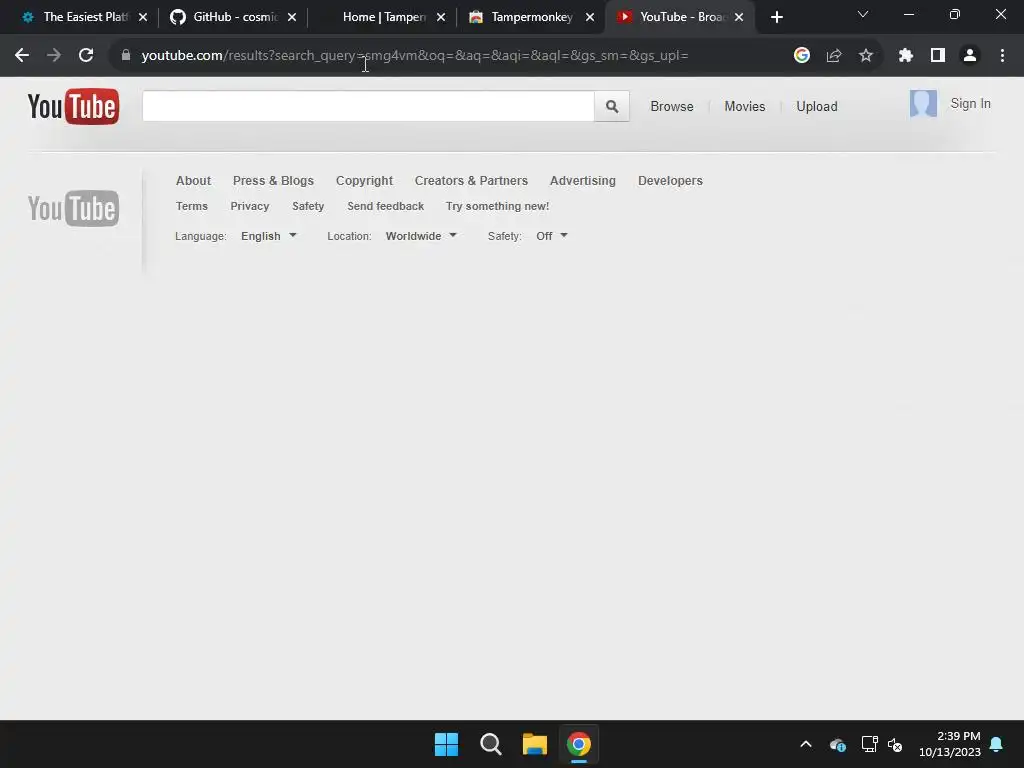Open the Browse link
This screenshot has height=768, width=1024.
671,106
